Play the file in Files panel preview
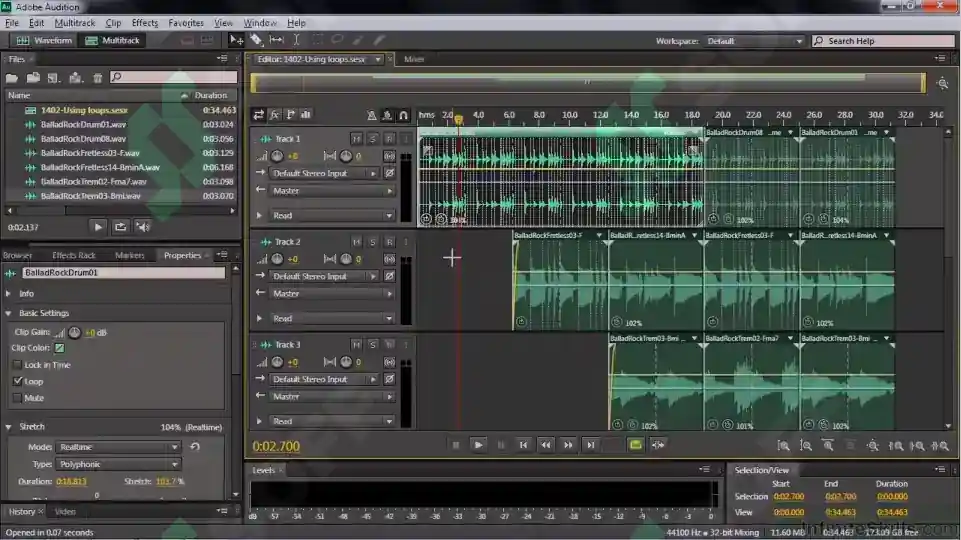 click(x=98, y=227)
